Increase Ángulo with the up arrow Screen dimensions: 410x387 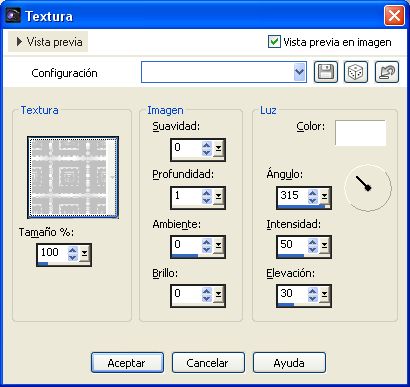point(313,193)
